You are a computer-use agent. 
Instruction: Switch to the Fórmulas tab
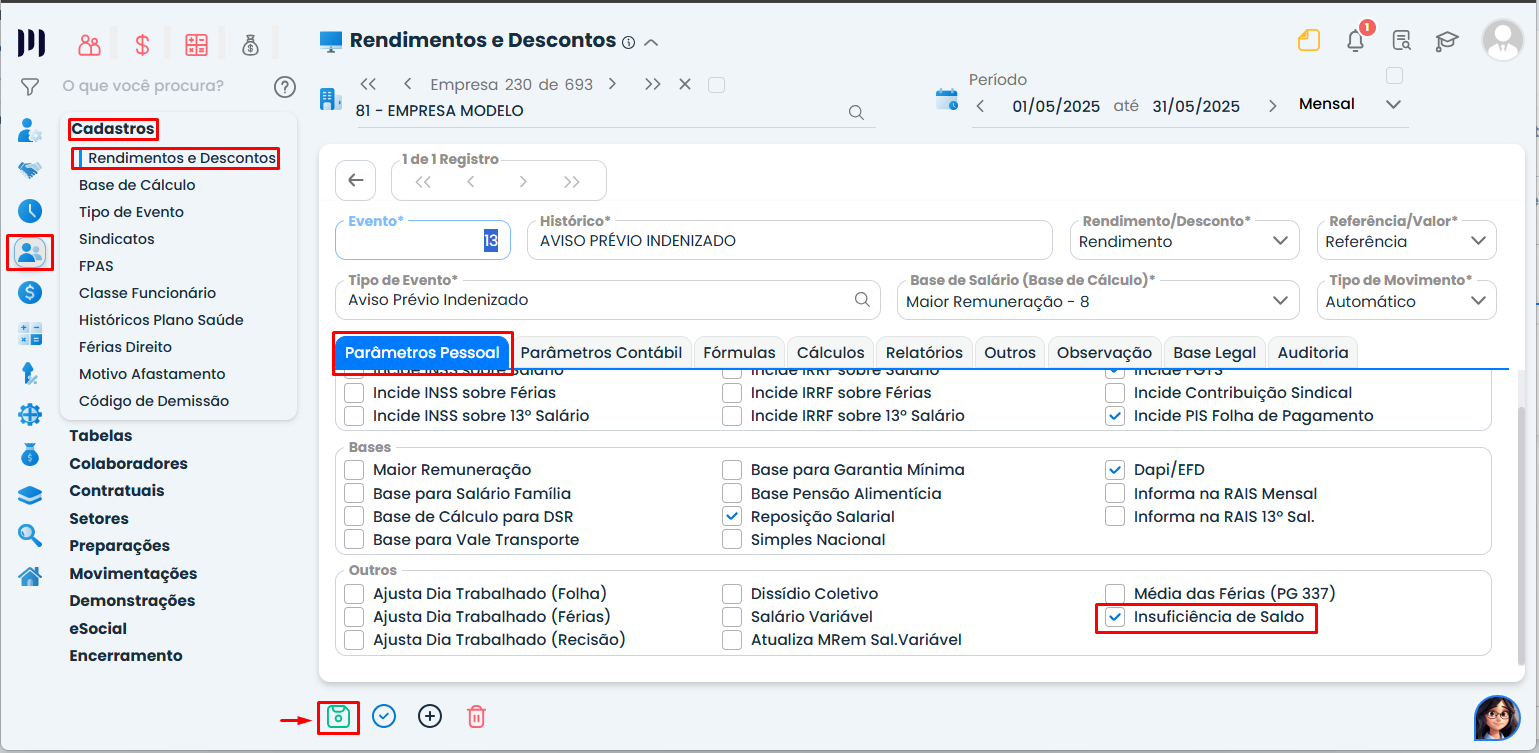[x=739, y=353]
